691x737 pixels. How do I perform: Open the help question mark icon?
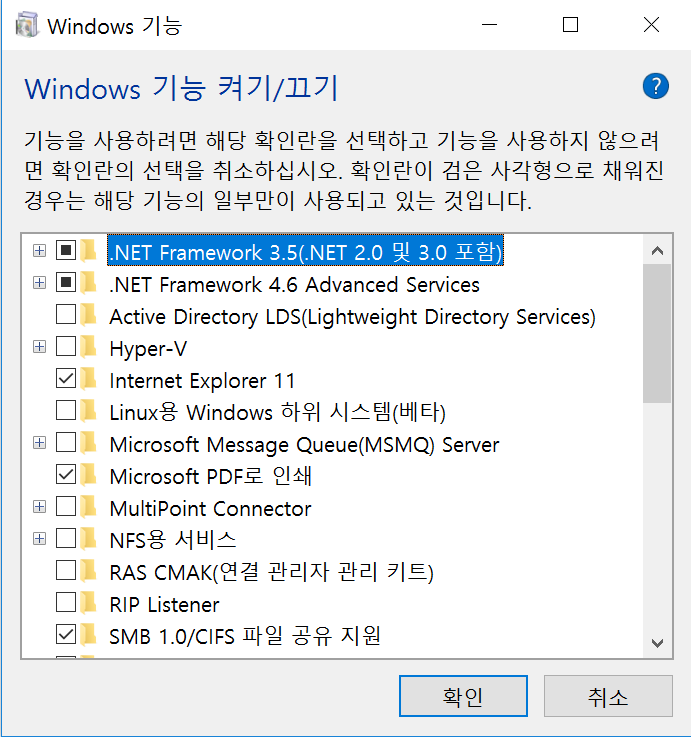tap(655, 86)
